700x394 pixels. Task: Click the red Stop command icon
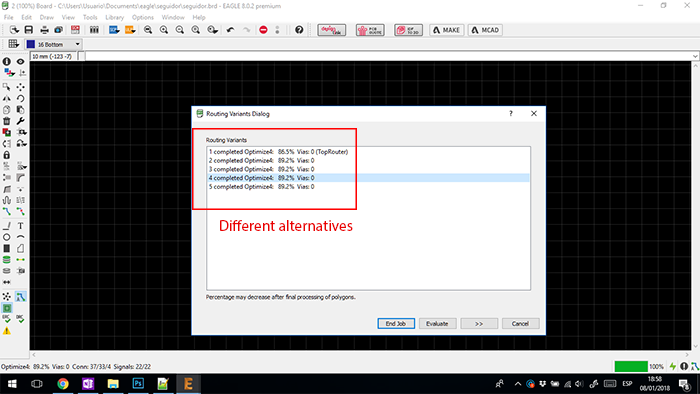[x=263, y=30]
